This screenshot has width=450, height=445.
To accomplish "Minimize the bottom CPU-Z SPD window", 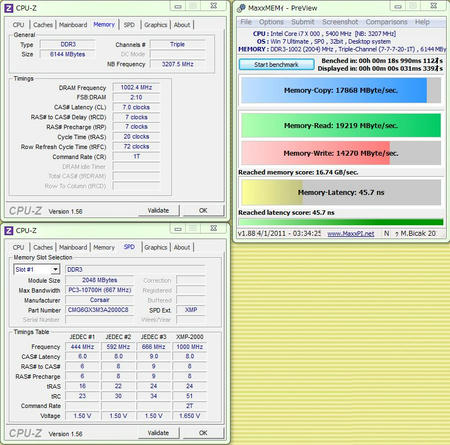I will click(x=178, y=228).
